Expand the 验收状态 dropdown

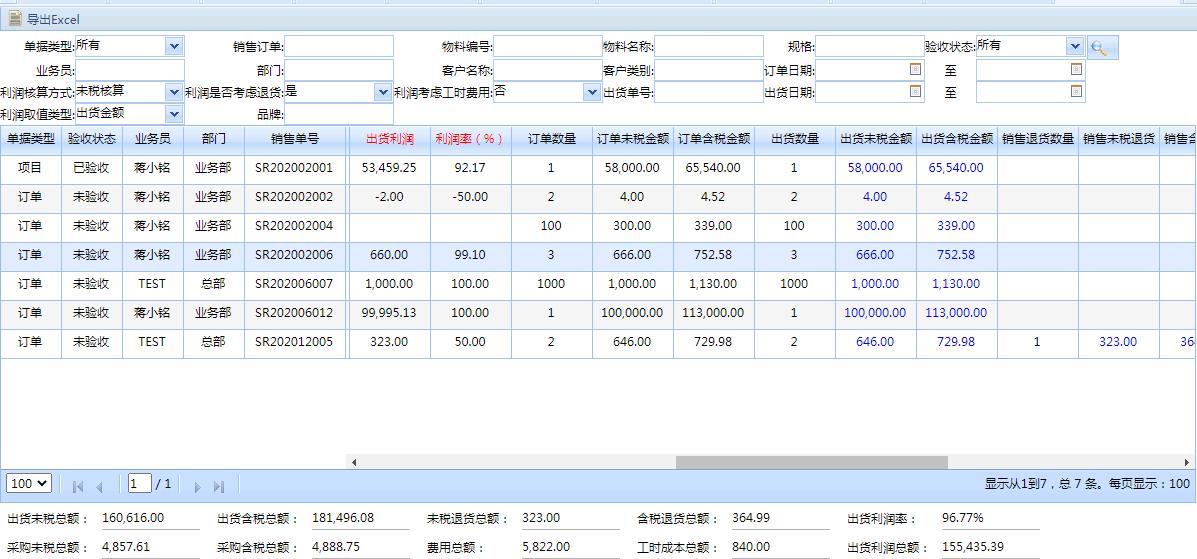pyautogui.click(x=1075, y=46)
